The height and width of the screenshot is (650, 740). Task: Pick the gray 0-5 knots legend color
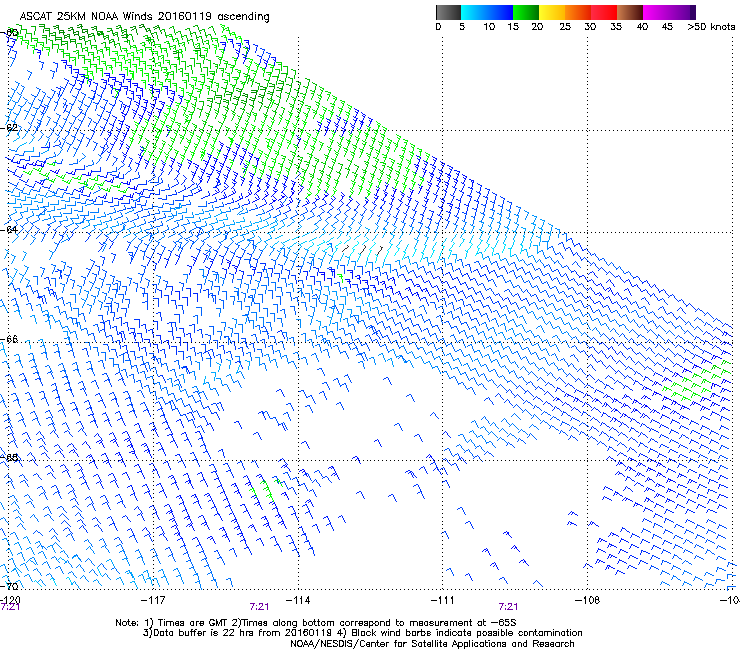point(448,12)
